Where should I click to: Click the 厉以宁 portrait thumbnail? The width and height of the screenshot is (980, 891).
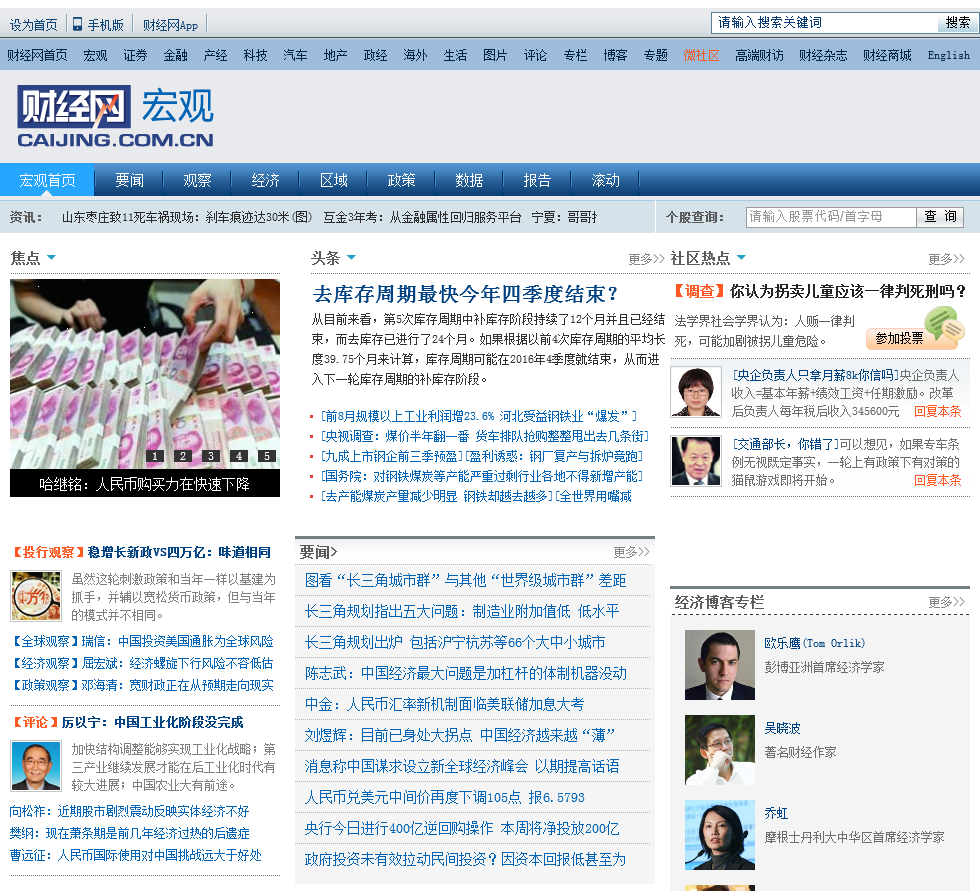36,766
